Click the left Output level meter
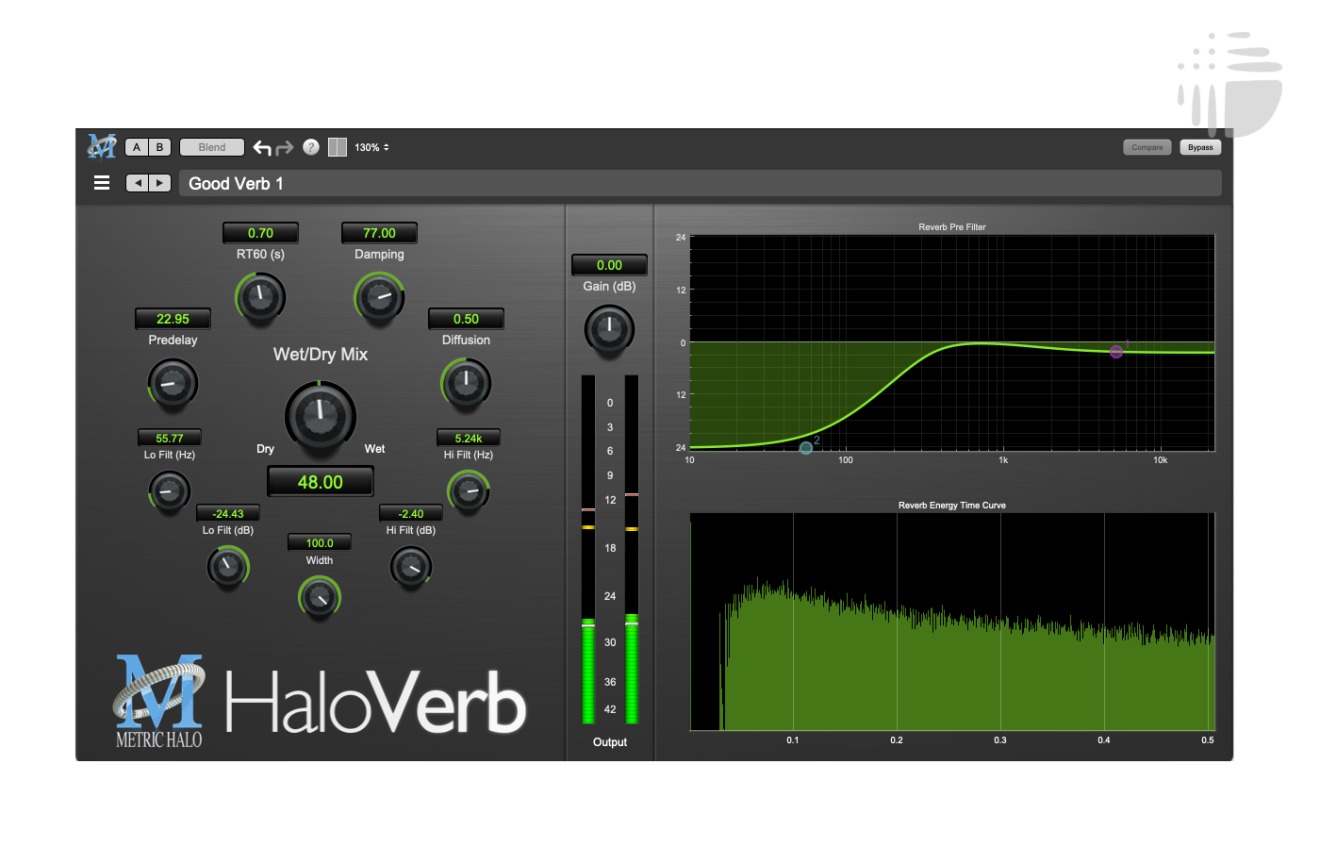Viewport: 1320px width, 847px height. pyautogui.click(x=588, y=550)
